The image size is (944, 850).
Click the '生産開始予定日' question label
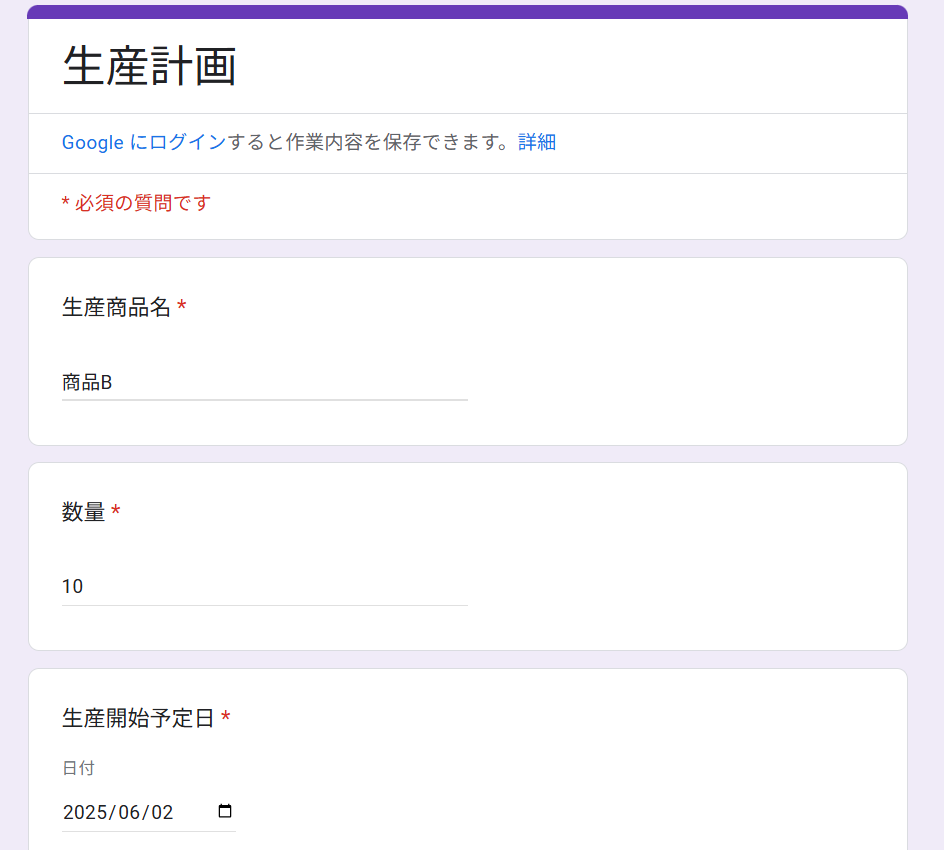click(x=138, y=718)
